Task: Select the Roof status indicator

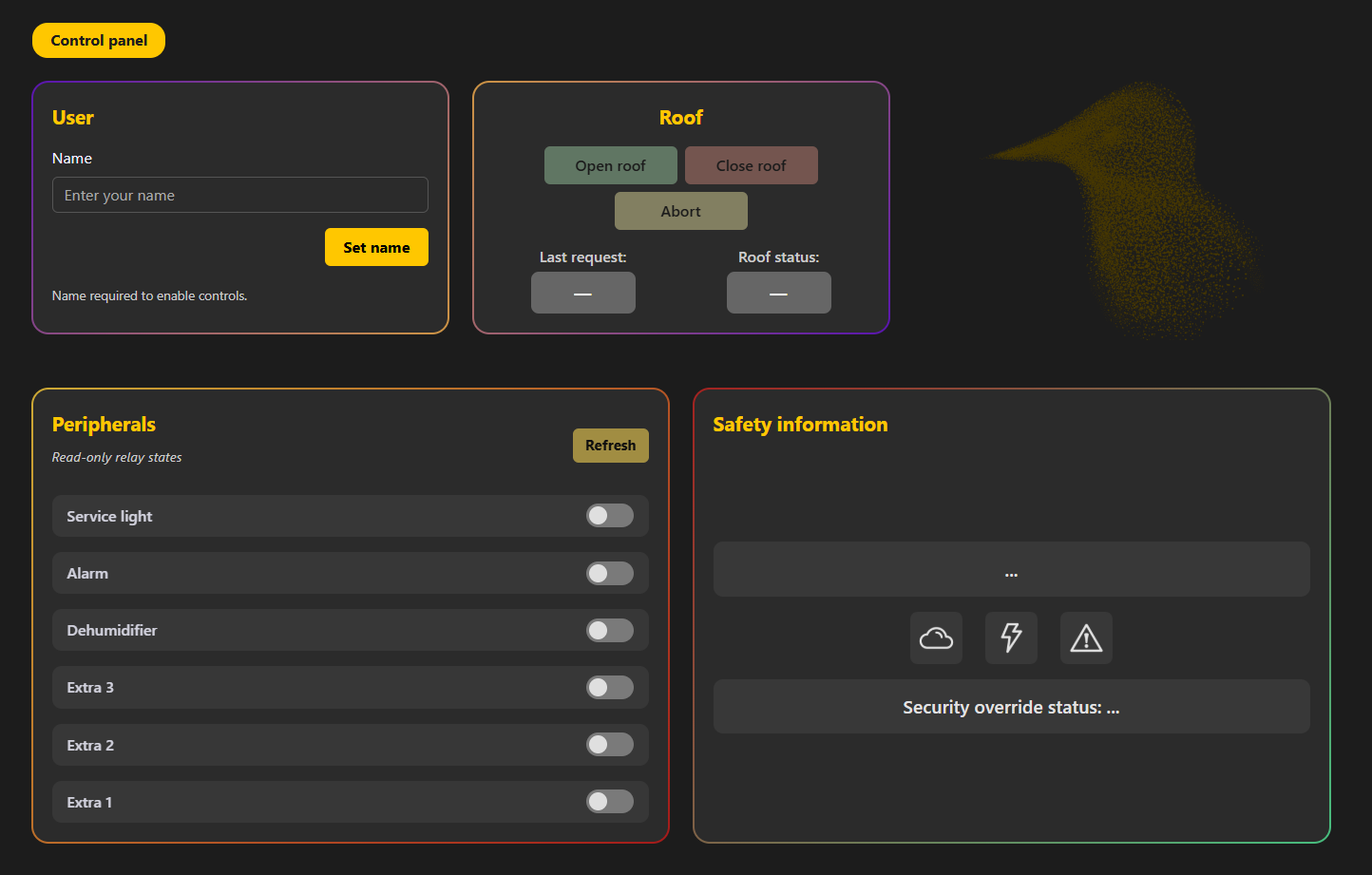Action: [778, 292]
